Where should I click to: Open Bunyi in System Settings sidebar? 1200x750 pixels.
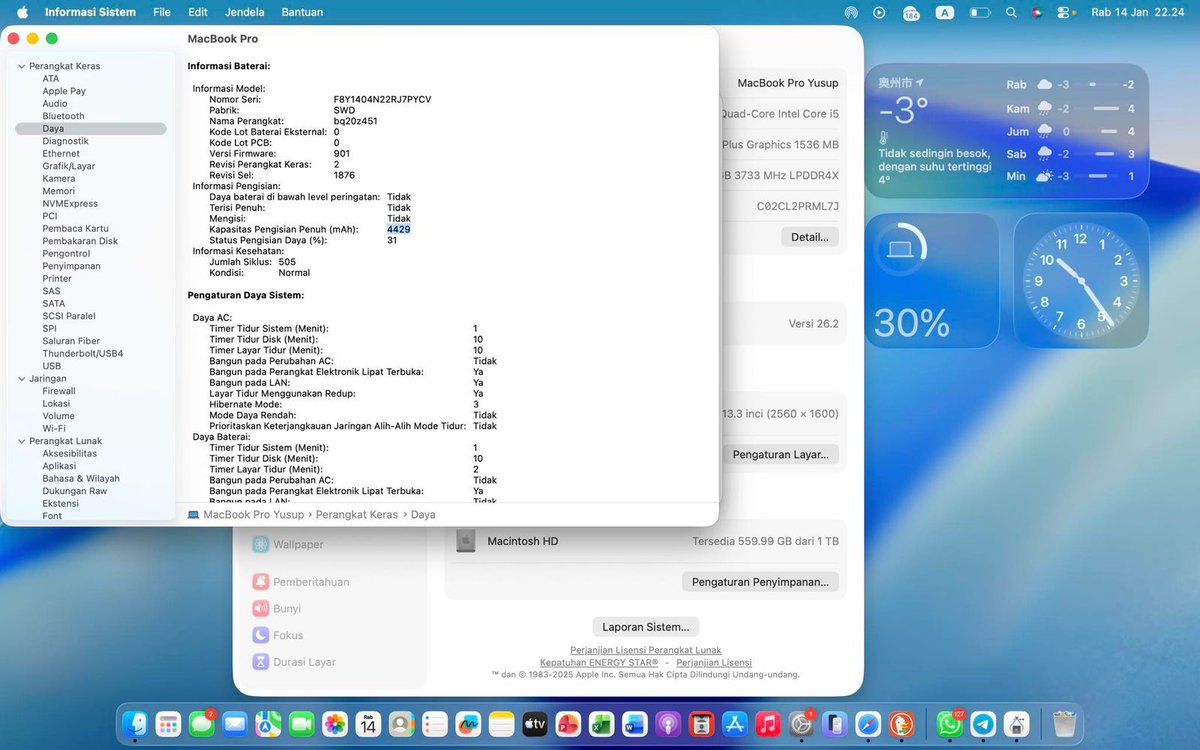[x=277, y=608]
